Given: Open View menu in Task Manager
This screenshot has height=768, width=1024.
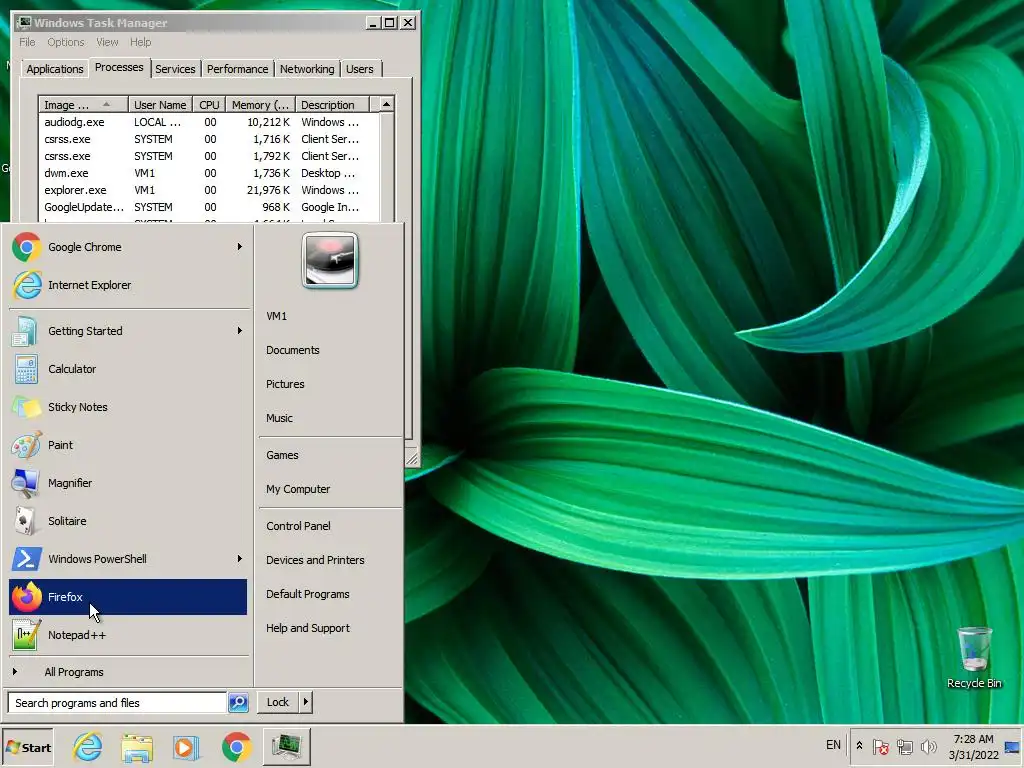Looking at the screenshot, I should 107,42.
